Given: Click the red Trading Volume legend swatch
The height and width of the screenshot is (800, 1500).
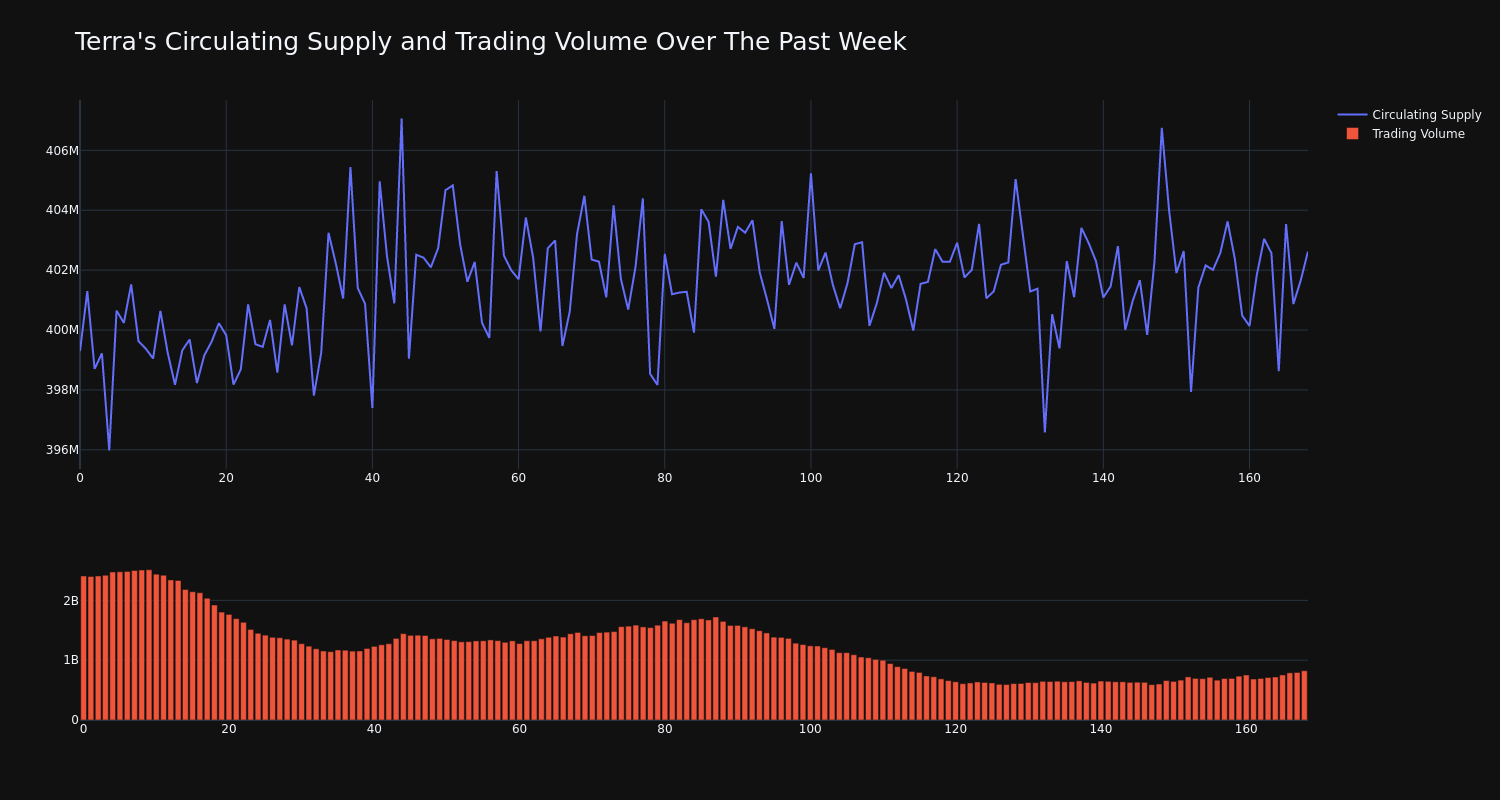Looking at the screenshot, I should tap(1352, 134).
